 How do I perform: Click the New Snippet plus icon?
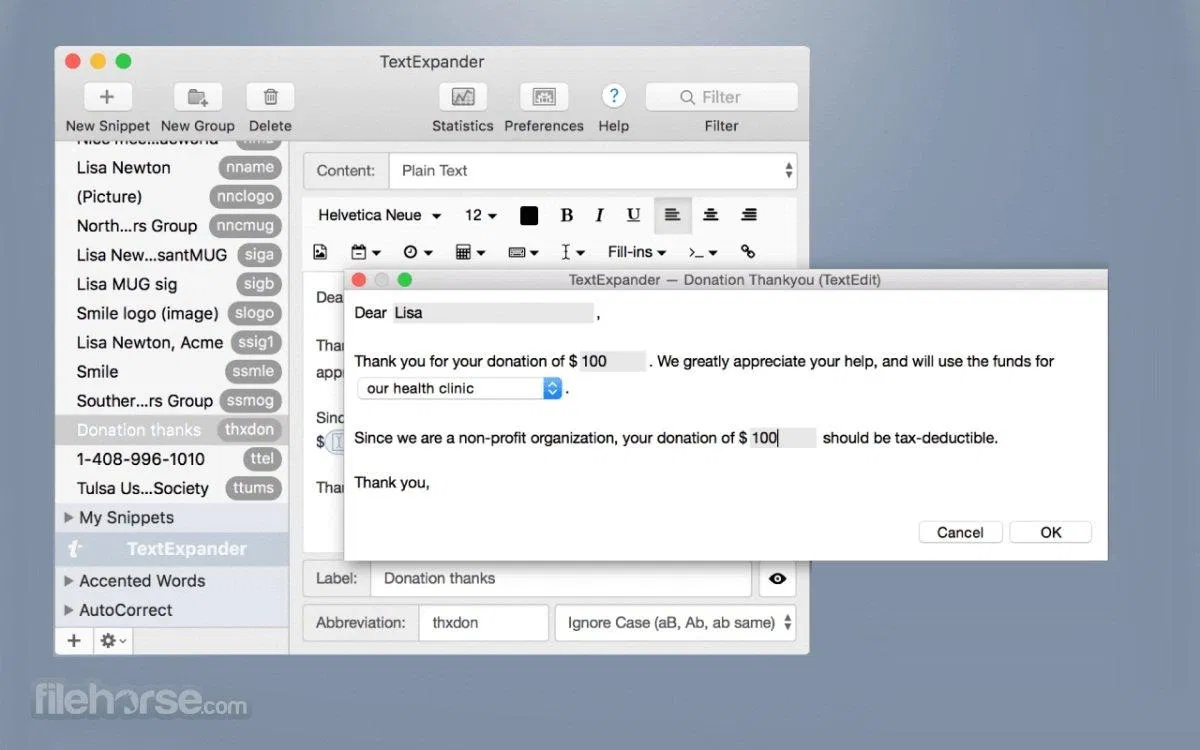[x=108, y=97]
